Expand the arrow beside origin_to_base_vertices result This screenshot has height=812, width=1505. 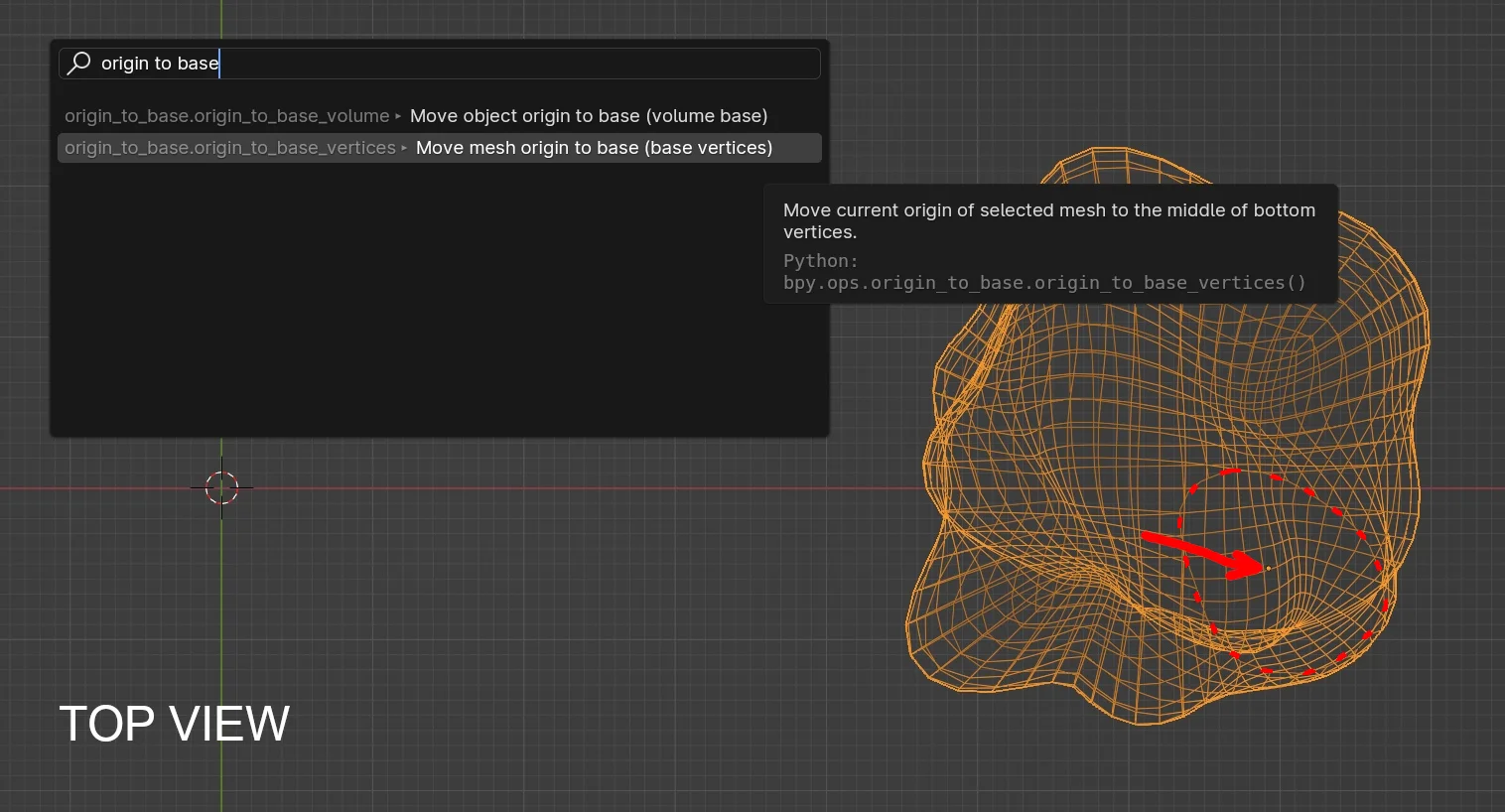coord(405,148)
